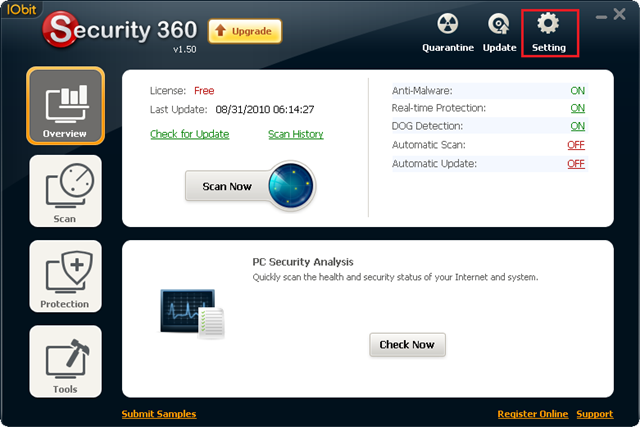Screen dimensions: 640x427
Task: Close the Security 360 window
Action: 619,14
